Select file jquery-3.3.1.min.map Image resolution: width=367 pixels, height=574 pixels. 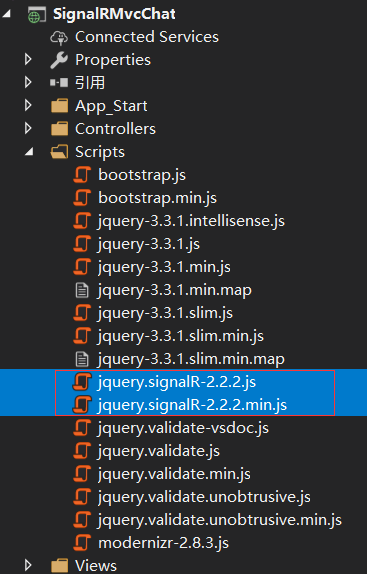tap(175, 291)
